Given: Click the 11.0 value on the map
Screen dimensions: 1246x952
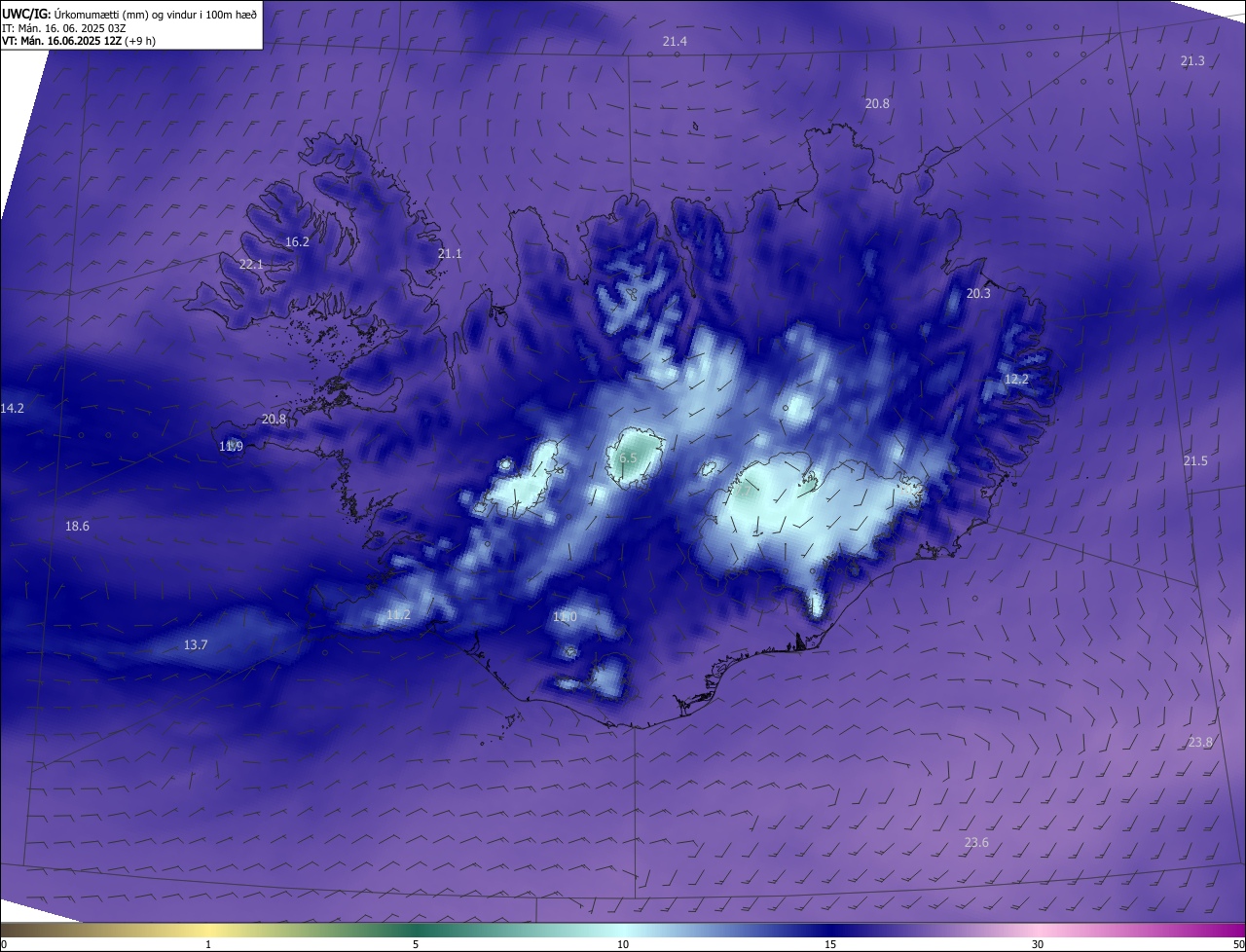Looking at the screenshot, I should click(x=565, y=616).
